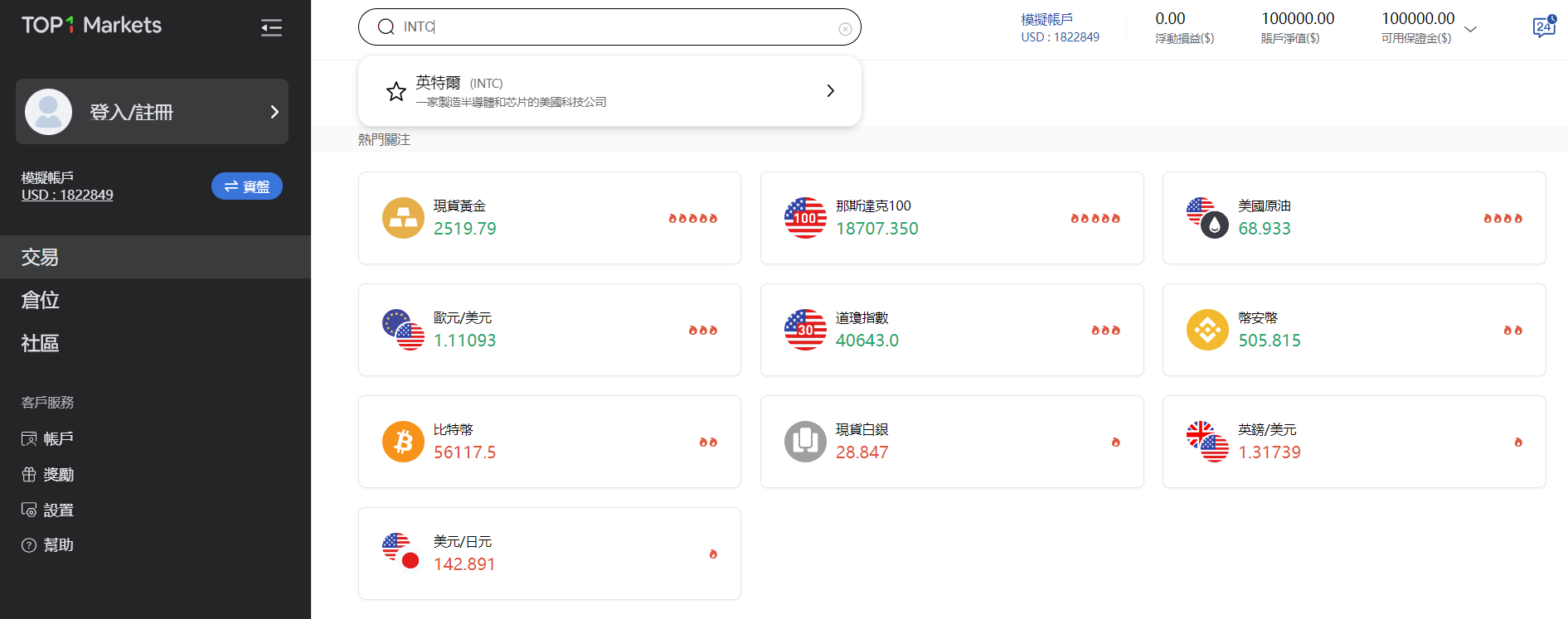Viewport: 1568px width, 619px height.
Task: Click the 歐元/美元 flags icon
Action: (403, 330)
